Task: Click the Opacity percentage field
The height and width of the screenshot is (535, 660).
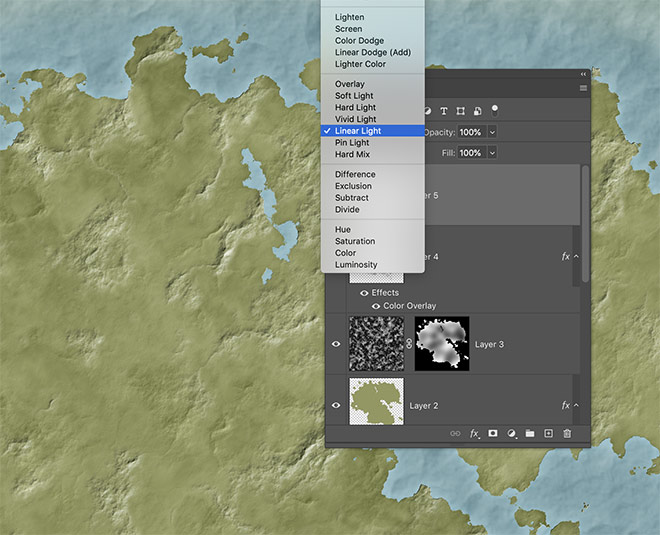Action: (x=470, y=132)
